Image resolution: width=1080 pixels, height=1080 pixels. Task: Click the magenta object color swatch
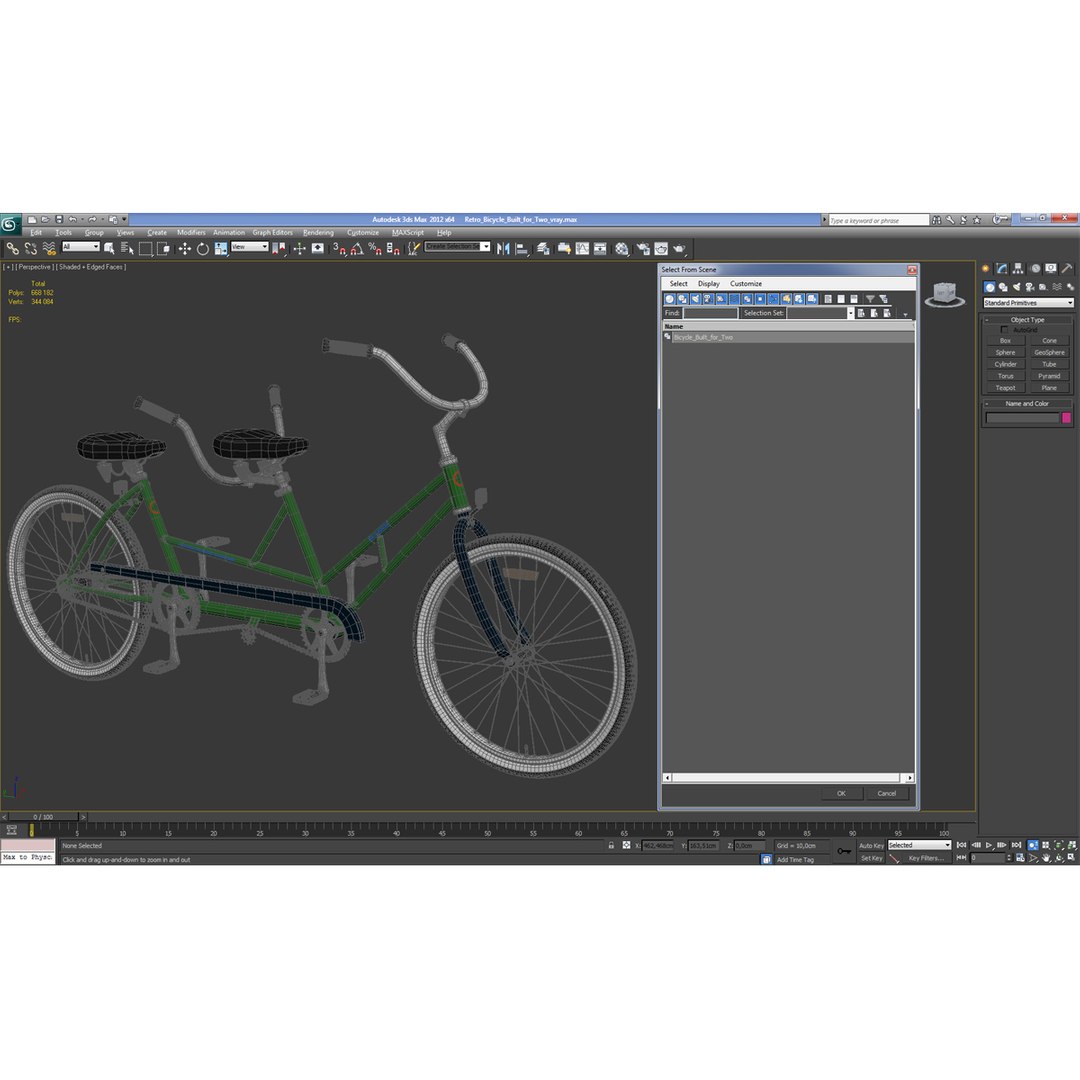[1066, 417]
